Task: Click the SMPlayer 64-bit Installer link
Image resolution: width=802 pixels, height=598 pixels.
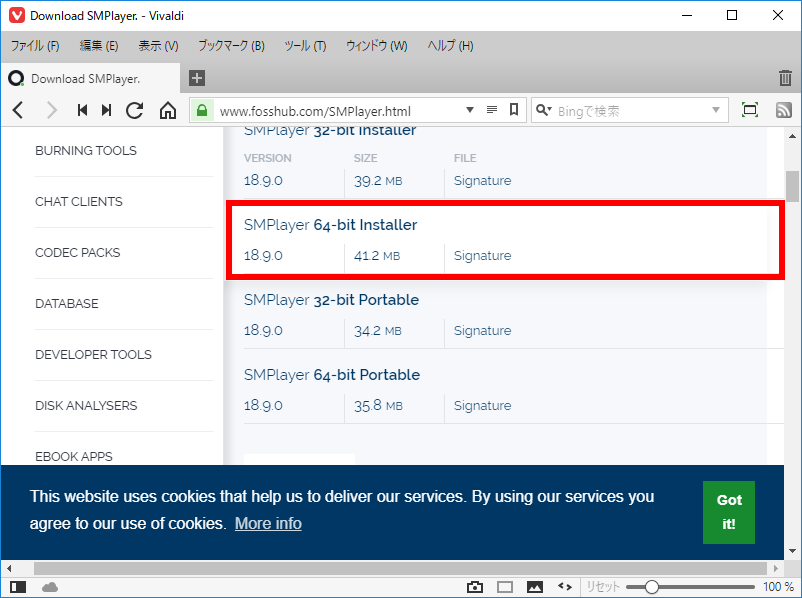Action: tap(330, 225)
